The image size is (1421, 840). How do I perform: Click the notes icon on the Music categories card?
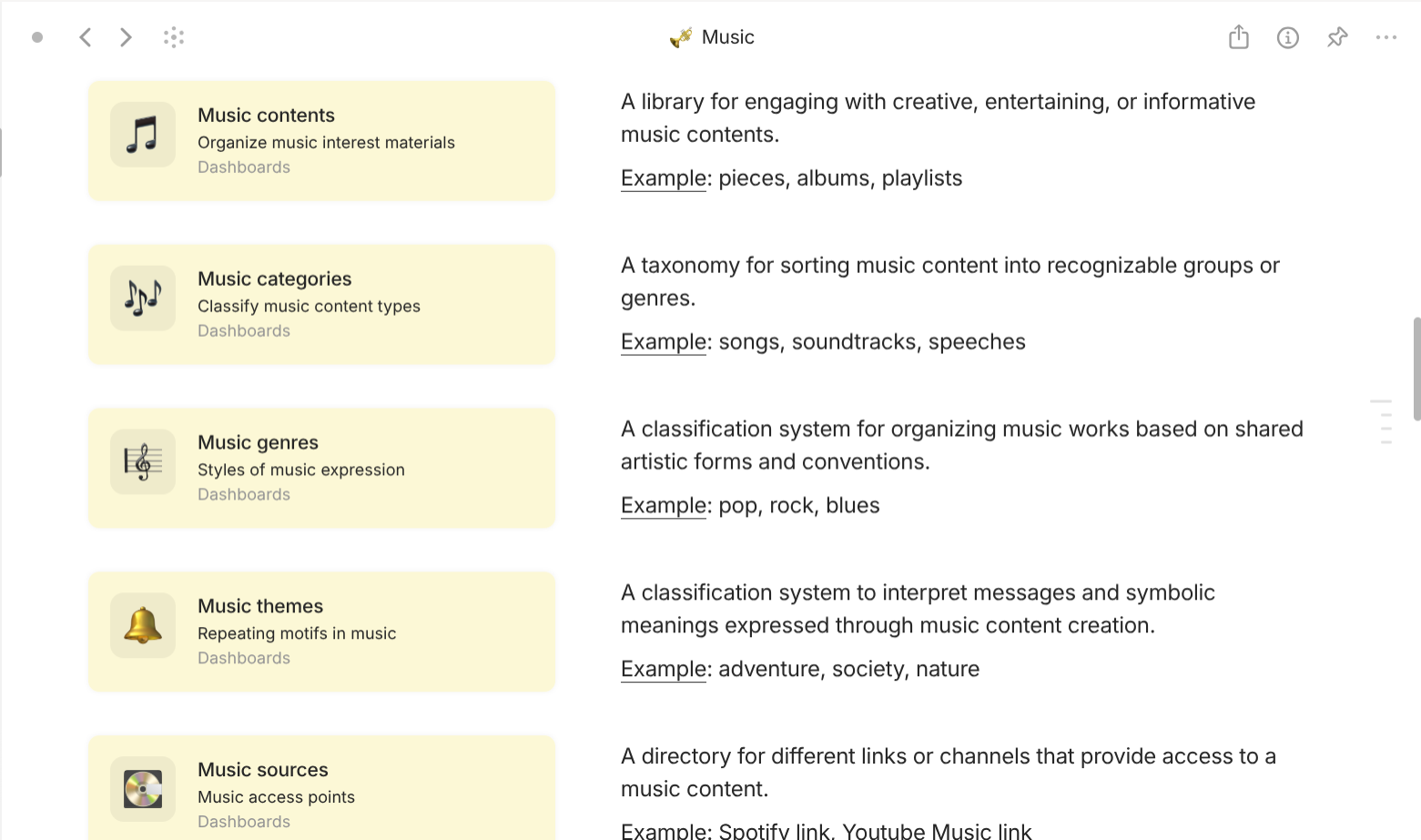coord(142,298)
